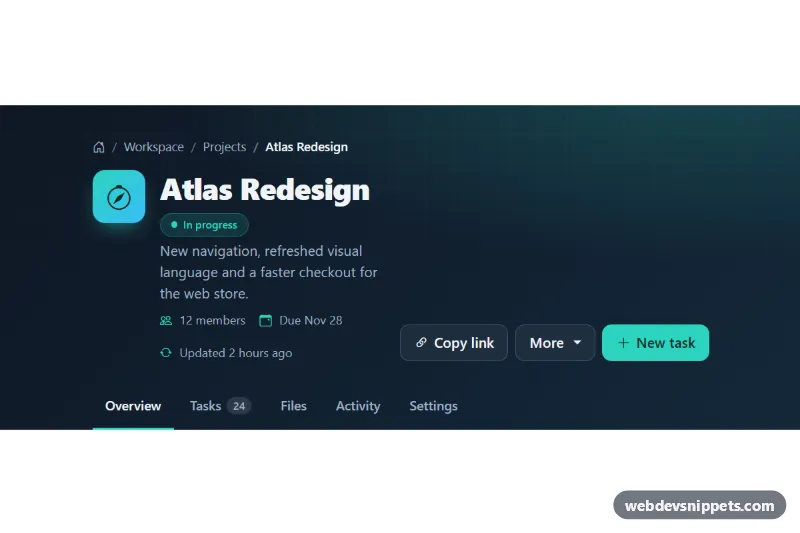Switch to the Files tab
800x533 pixels.
pos(293,406)
